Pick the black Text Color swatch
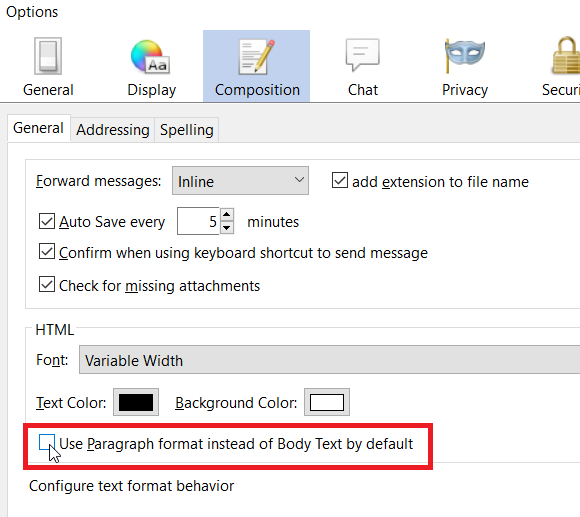The width and height of the screenshot is (580, 517). (136, 402)
